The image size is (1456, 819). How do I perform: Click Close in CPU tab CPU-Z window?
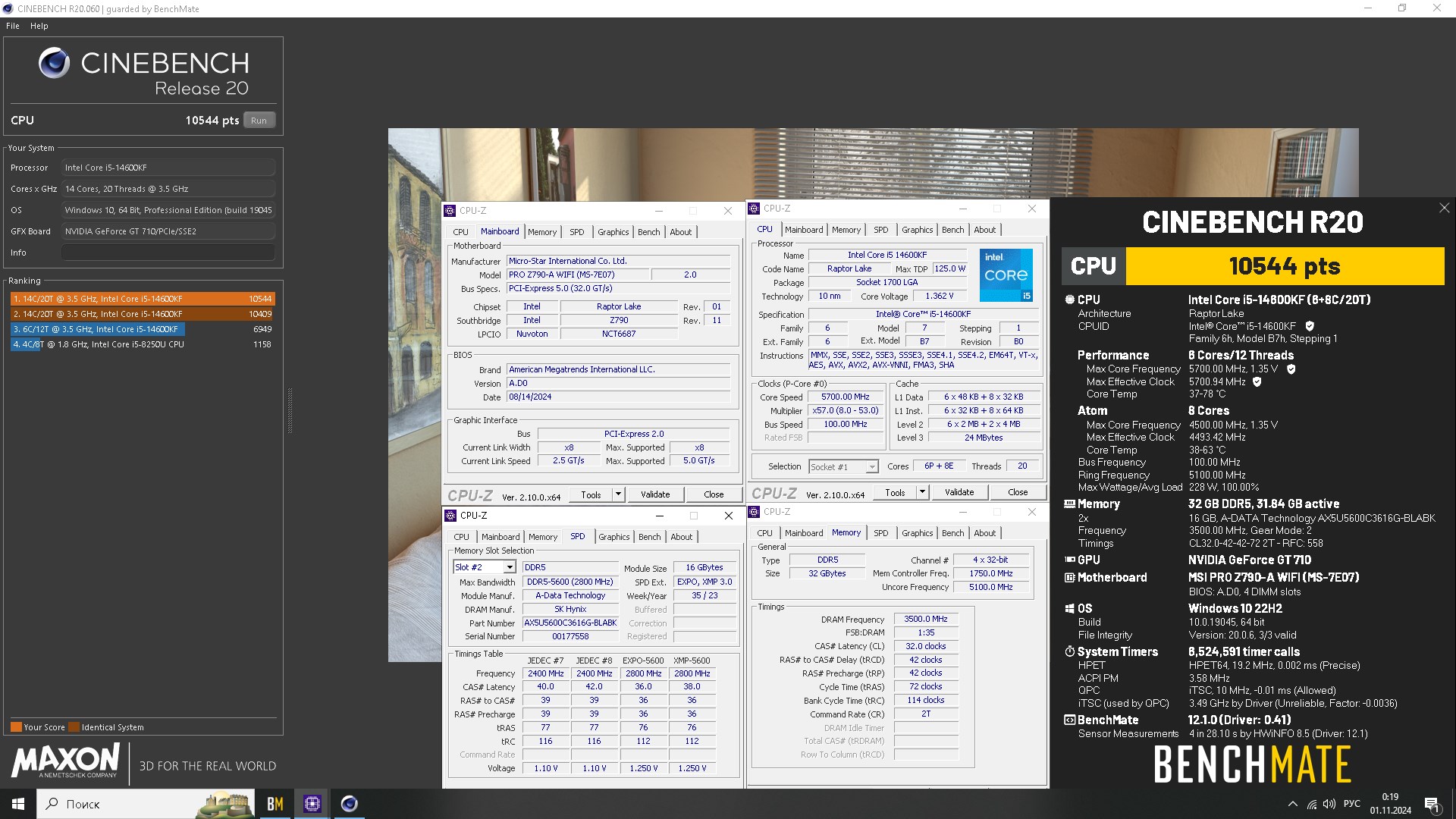1018,492
